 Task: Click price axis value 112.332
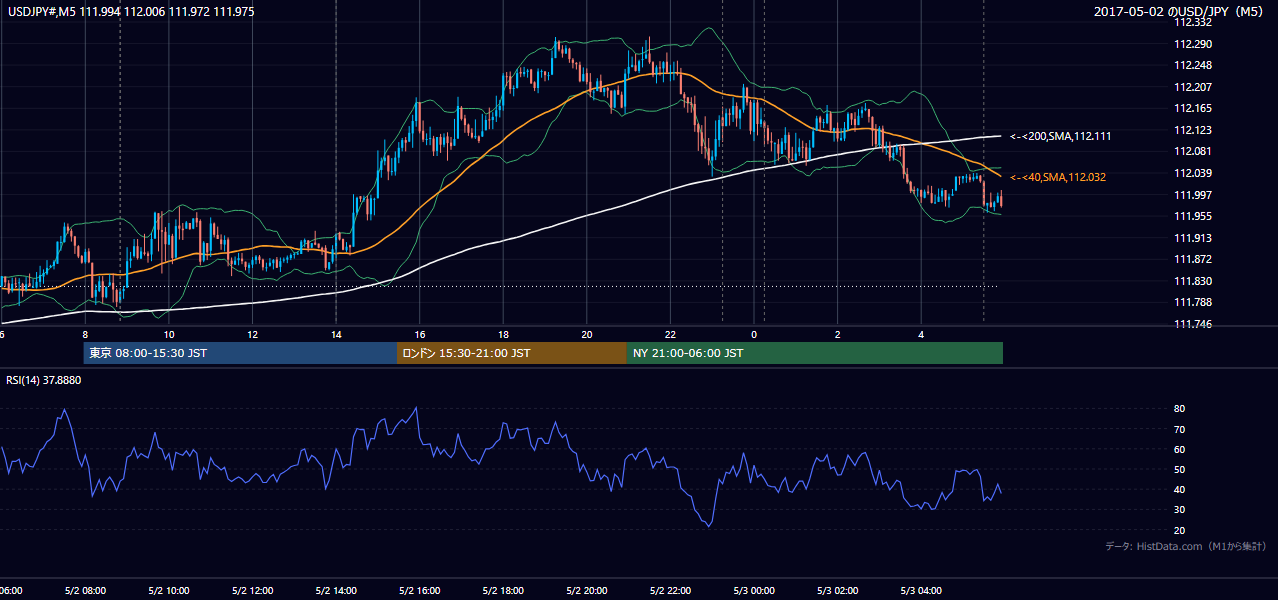click(1195, 22)
